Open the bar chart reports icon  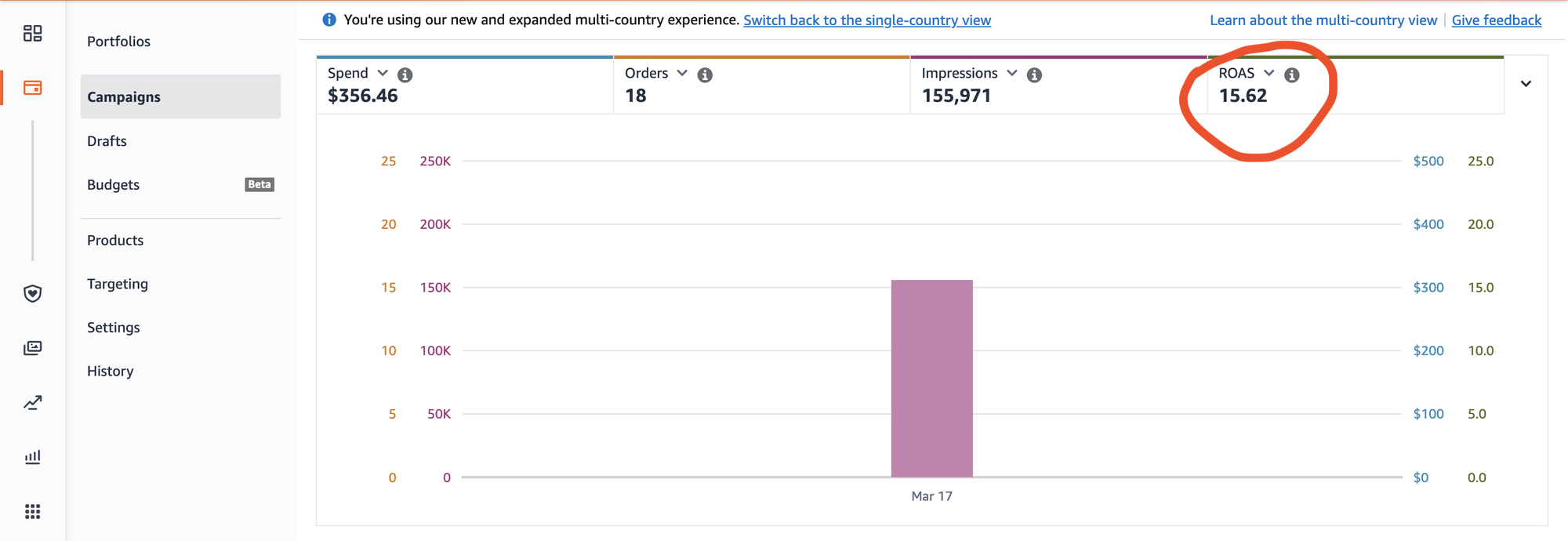click(32, 457)
